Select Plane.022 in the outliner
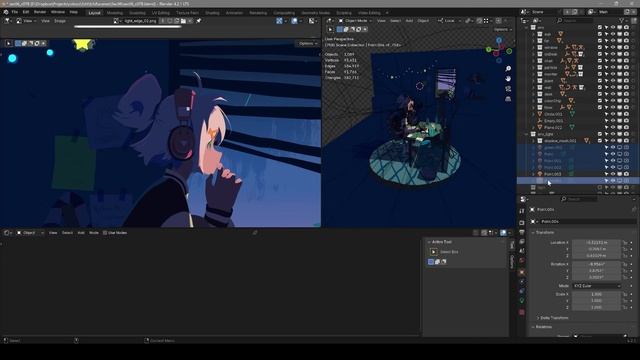This screenshot has height=360, width=640. 553,128
